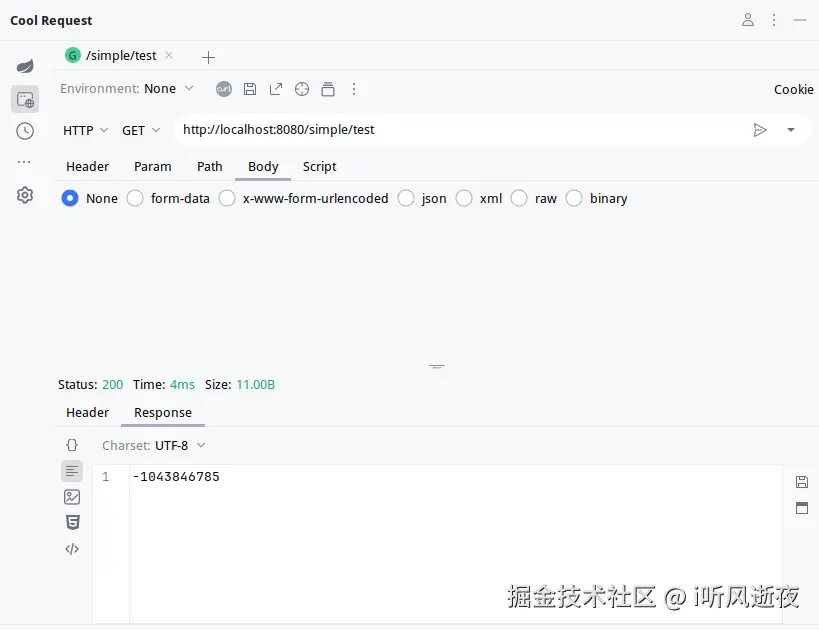Select the json body option
This screenshot has height=630, width=819.
tap(406, 199)
